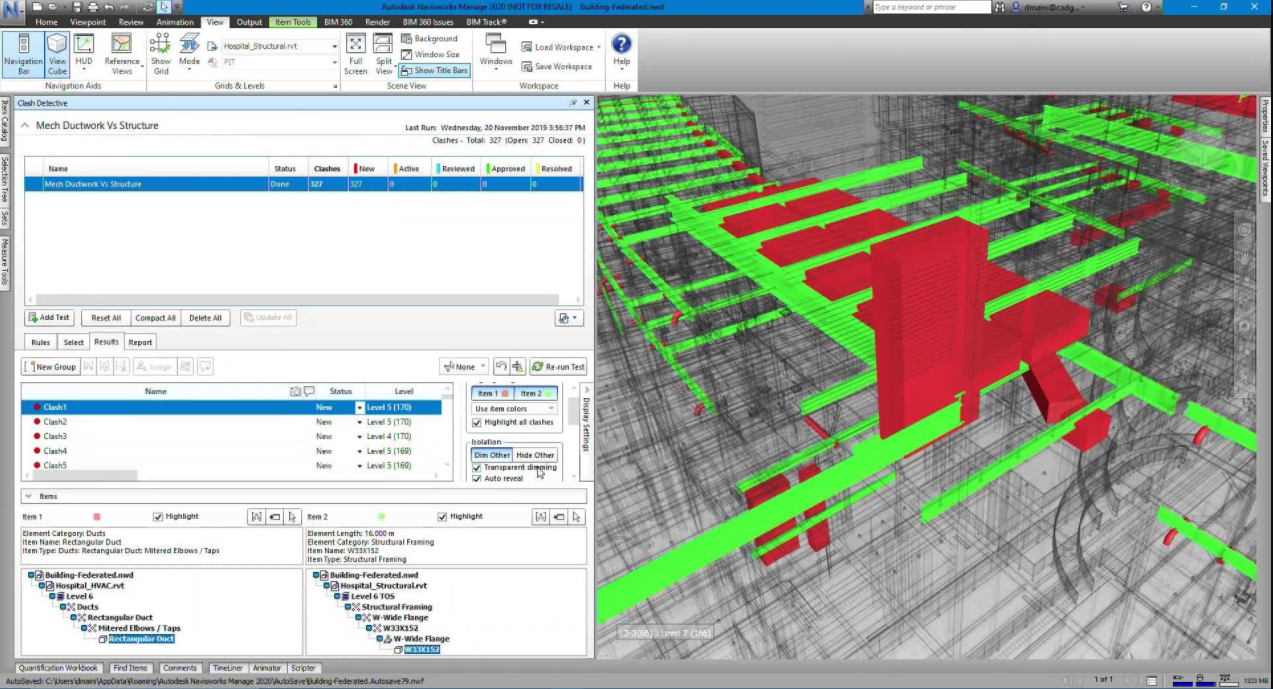Click the Re-run Test button
The height and width of the screenshot is (689, 1273).
[558, 367]
